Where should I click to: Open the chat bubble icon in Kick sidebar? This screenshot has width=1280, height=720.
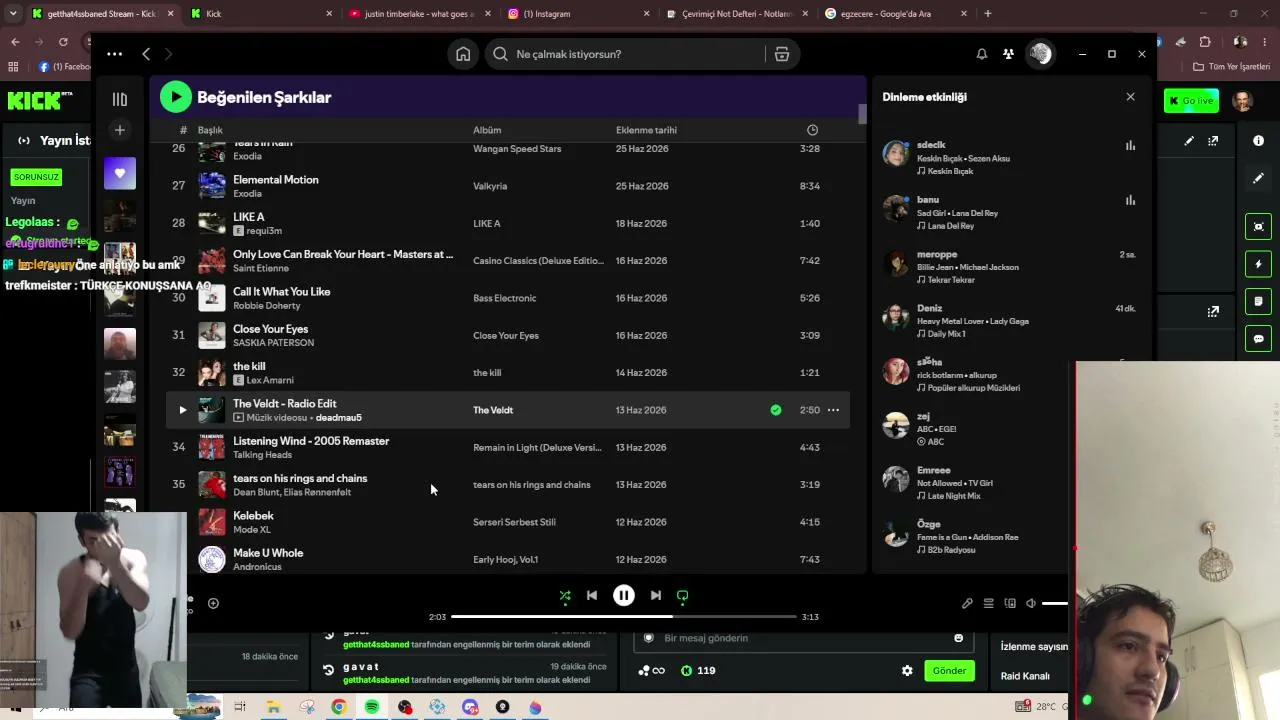1259,339
